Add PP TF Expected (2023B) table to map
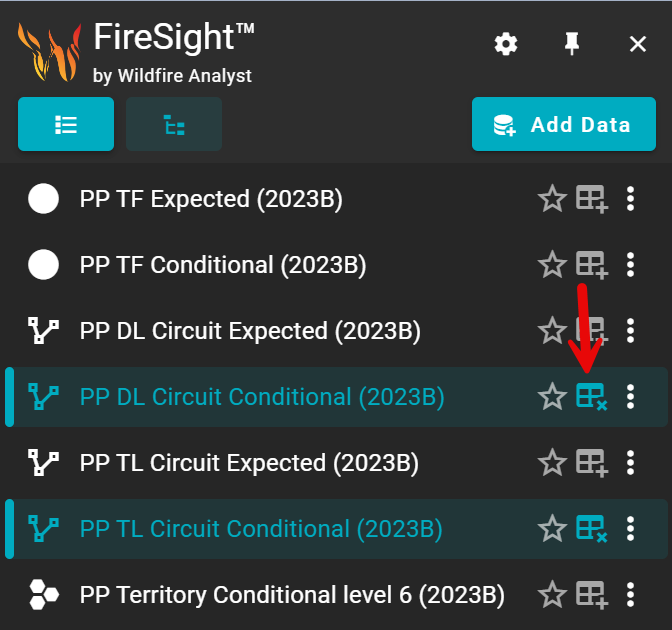The image size is (672, 630). point(592,199)
